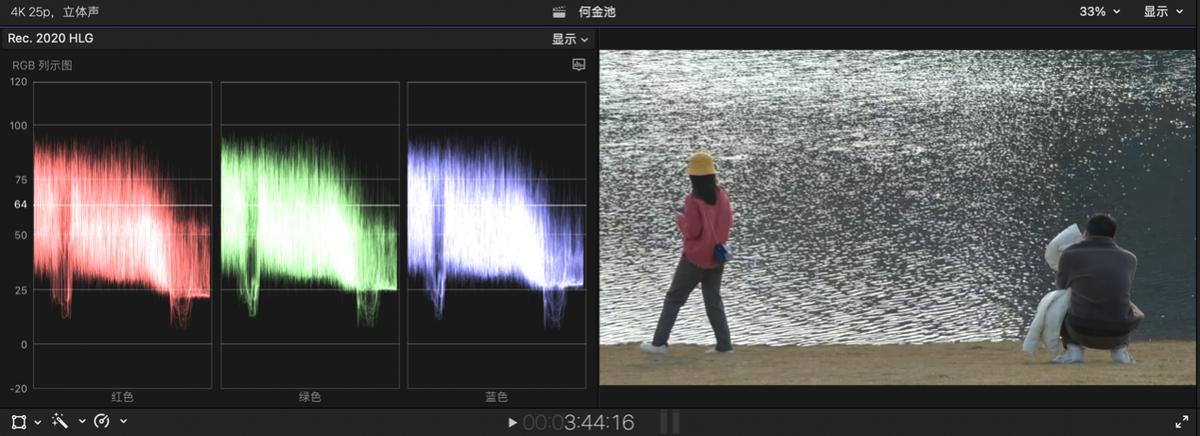The height and width of the screenshot is (436, 1200).
Task: Click the retime speedometer icon
Action: pyautogui.click(x=101, y=422)
